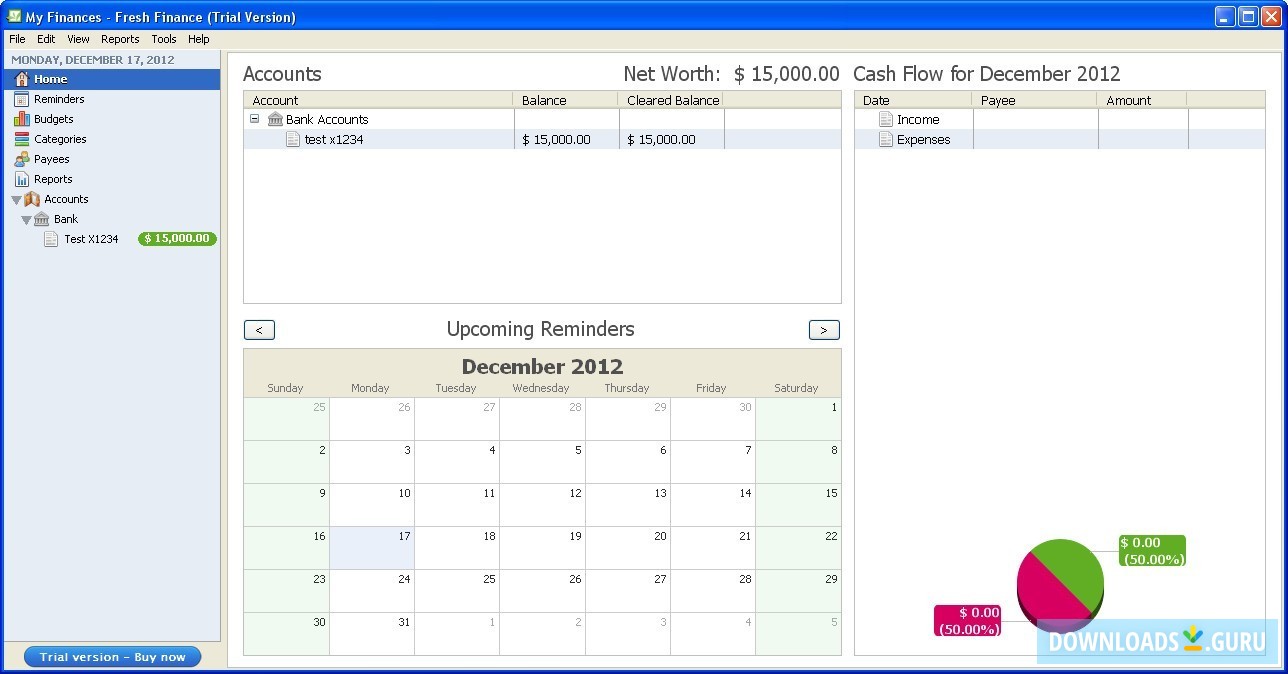Click the Expenses row document icon

(885, 140)
